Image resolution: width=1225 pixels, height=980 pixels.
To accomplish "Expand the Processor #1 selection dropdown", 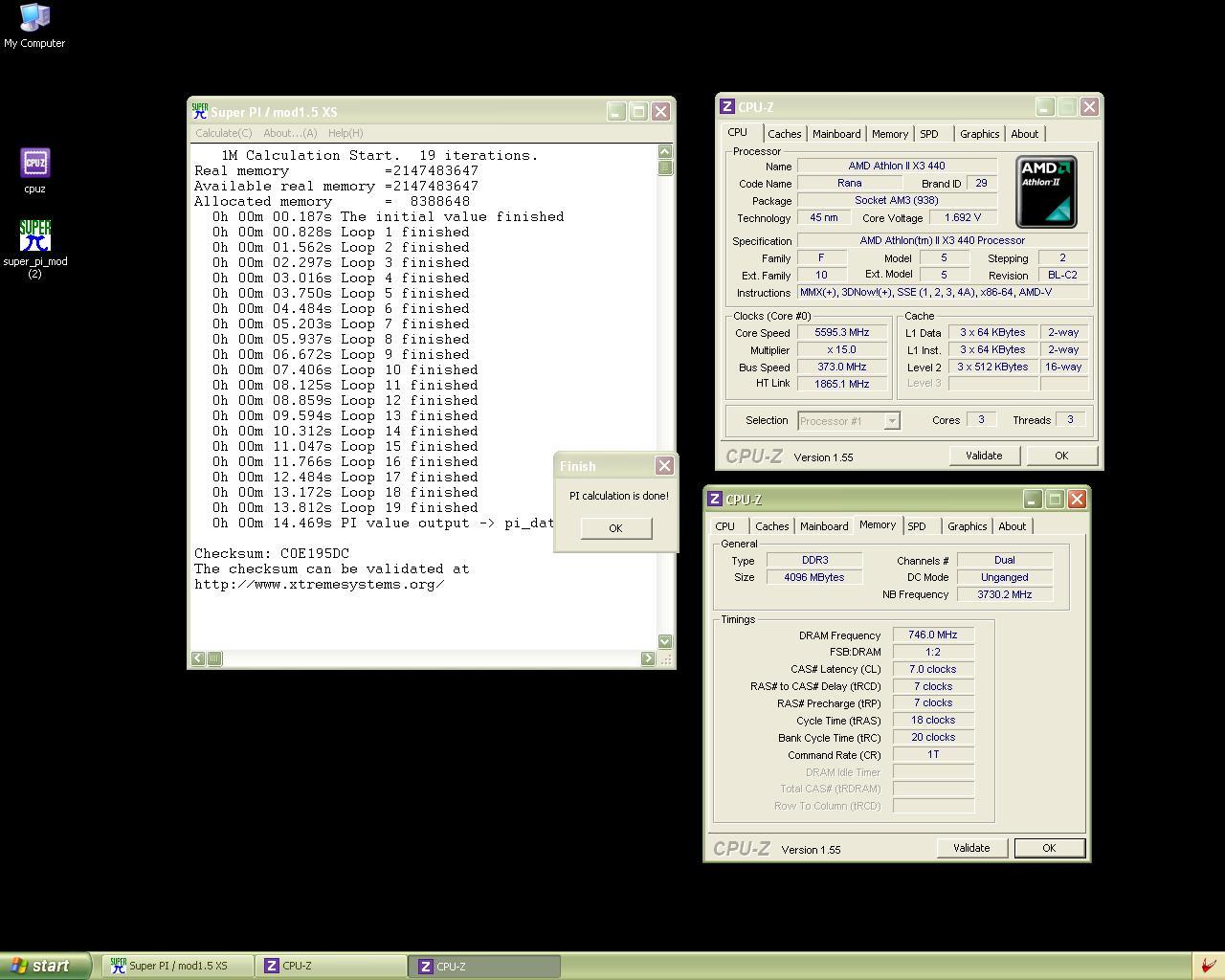I will point(892,421).
